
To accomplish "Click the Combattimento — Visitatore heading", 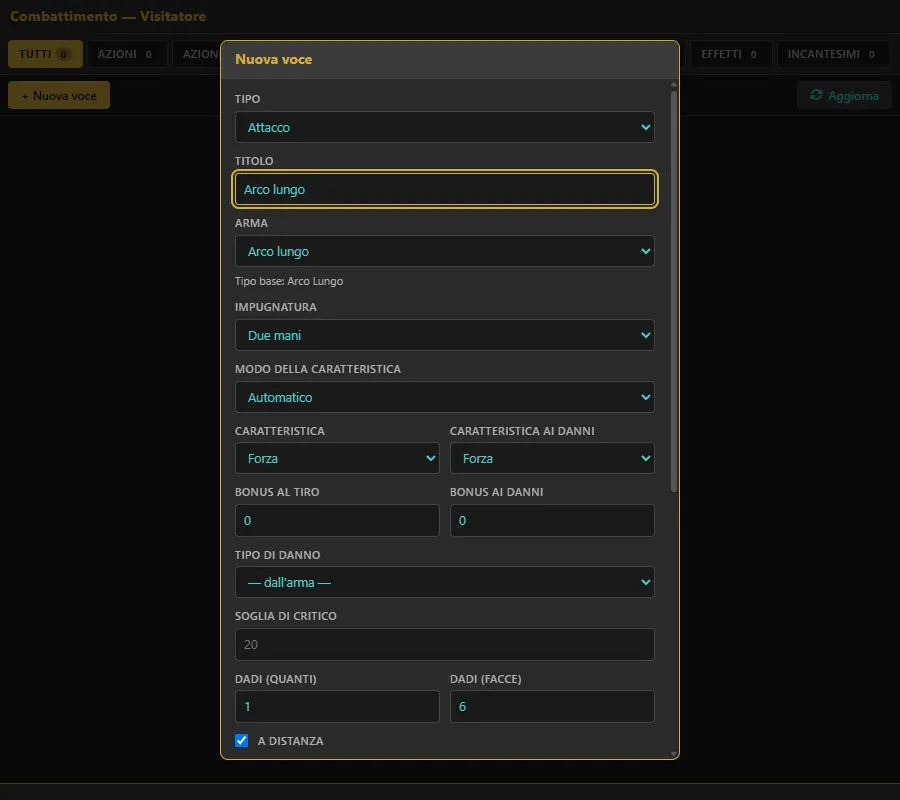I will (108, 16).
